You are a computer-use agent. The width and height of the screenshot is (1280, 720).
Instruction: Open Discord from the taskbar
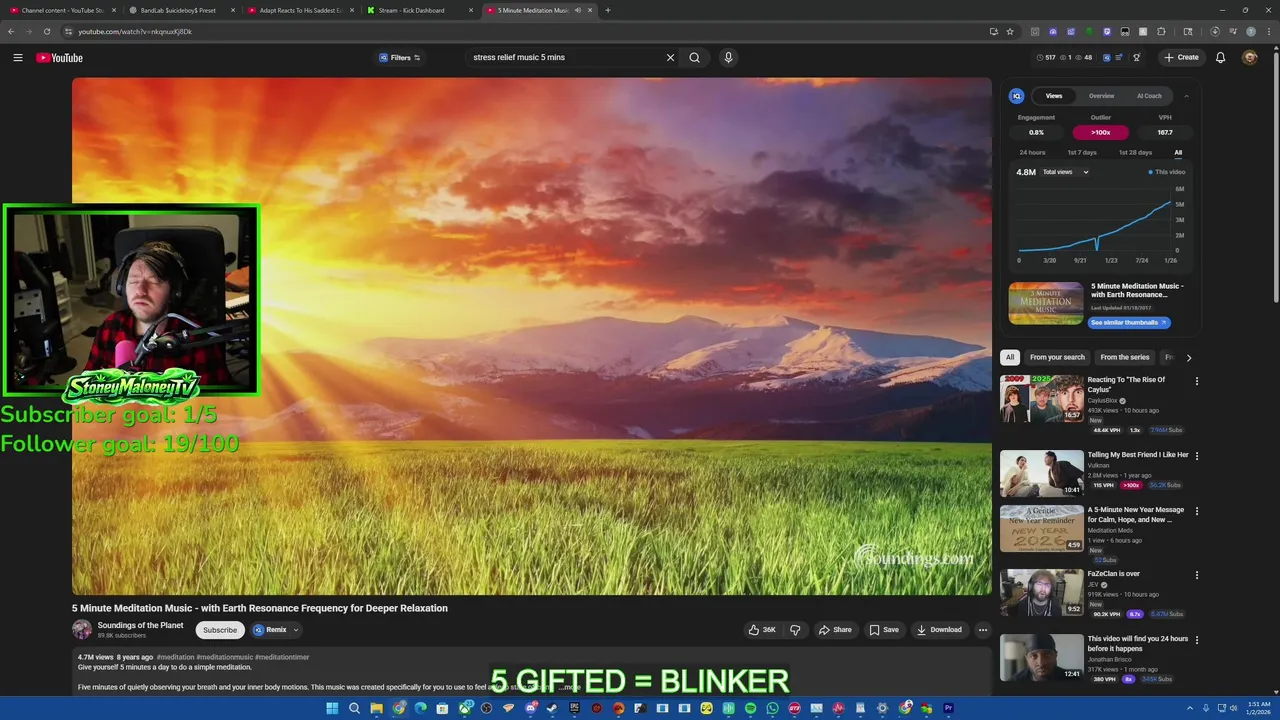pos(530,708)
